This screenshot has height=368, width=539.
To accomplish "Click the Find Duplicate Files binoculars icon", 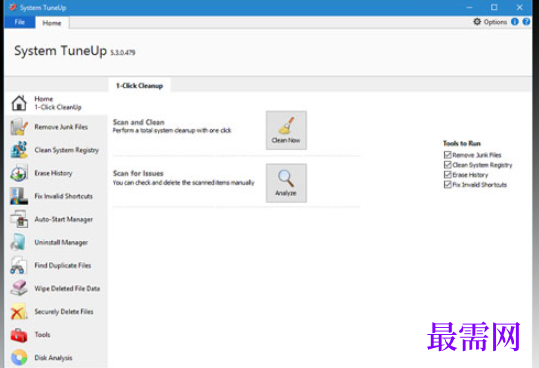I will click(x=19, y=265).
